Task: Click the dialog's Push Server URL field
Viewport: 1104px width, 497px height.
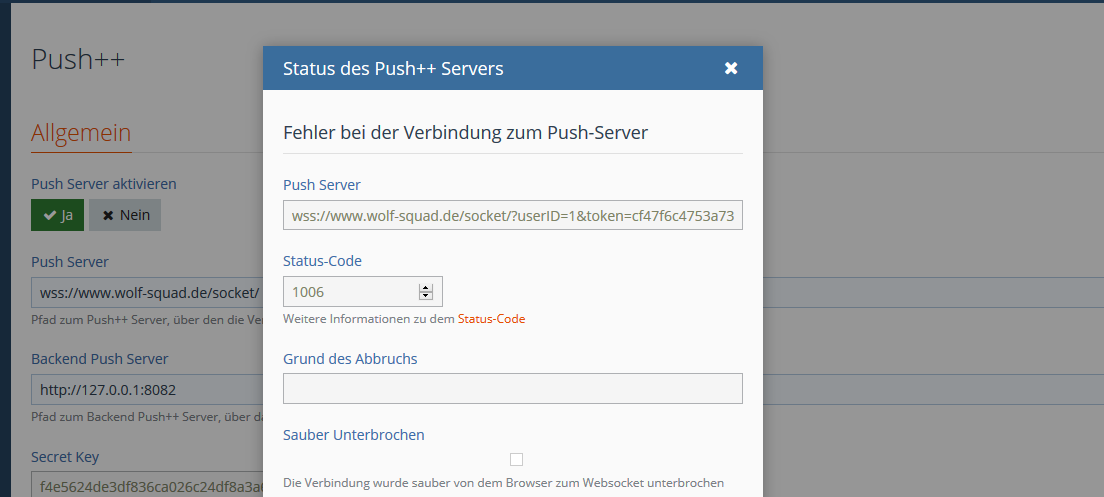Action: click(x=512, y=215)
